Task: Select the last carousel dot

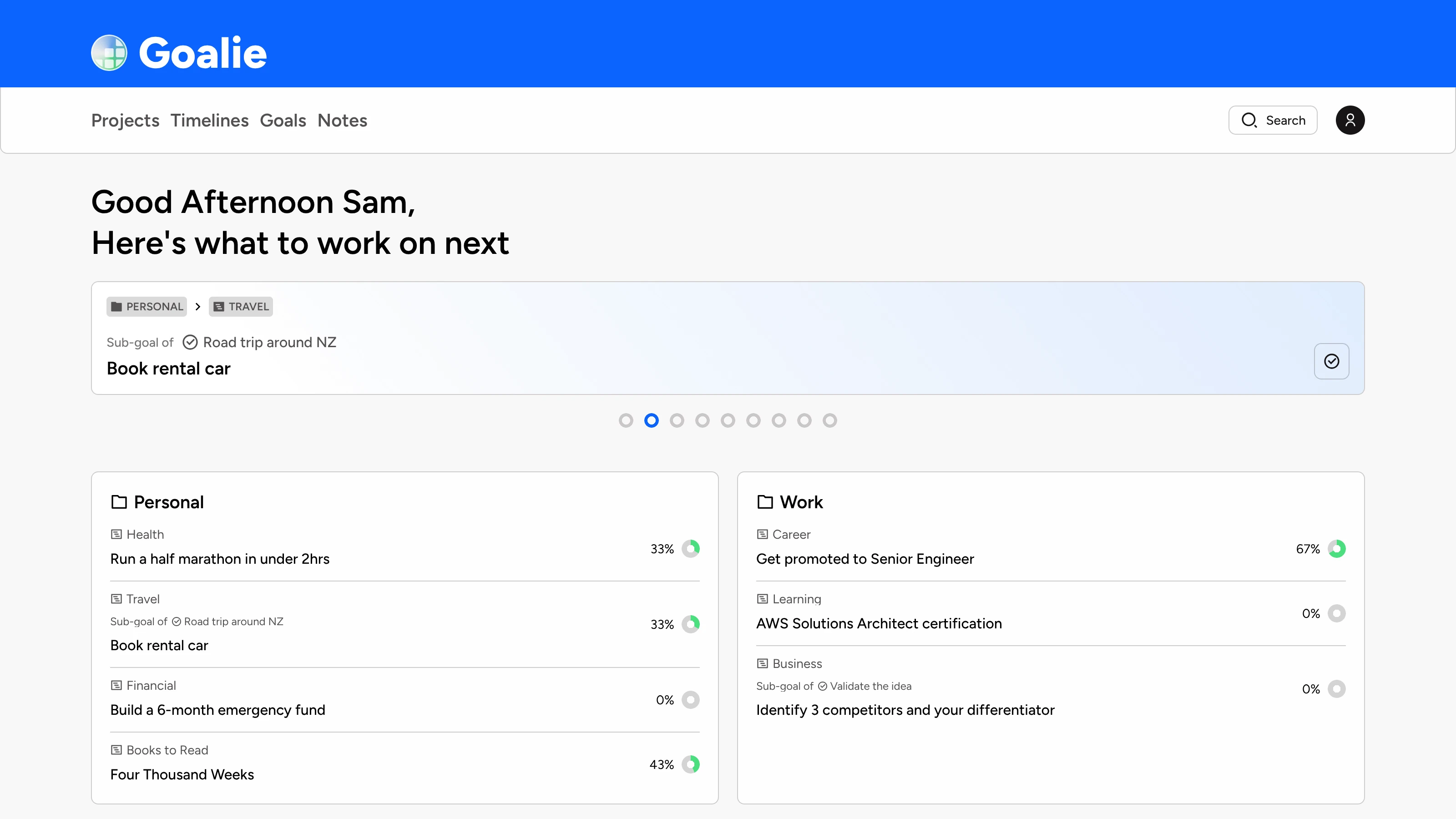Action: pos(830,420)
